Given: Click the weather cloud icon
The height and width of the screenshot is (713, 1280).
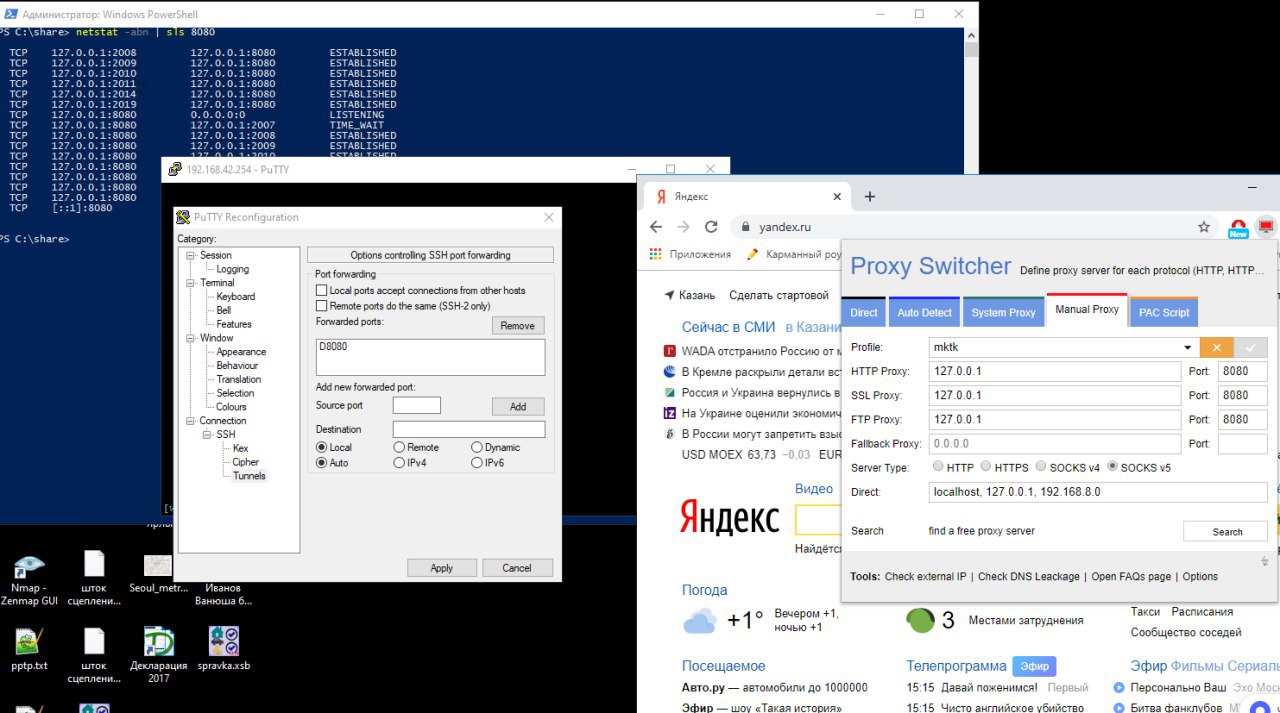Looking at the screenshot, I should tap(700, 621).
